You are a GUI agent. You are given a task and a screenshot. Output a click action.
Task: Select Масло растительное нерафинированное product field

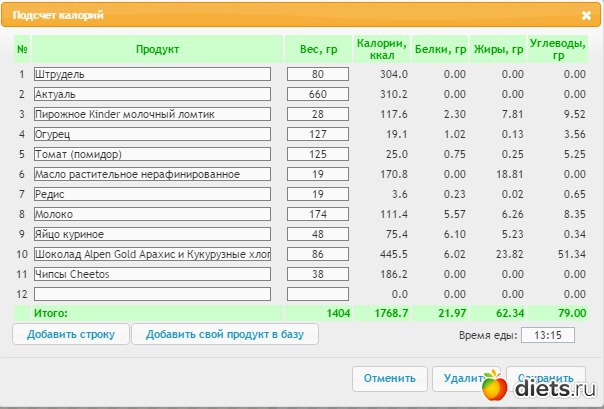click(x=153, y=174)
